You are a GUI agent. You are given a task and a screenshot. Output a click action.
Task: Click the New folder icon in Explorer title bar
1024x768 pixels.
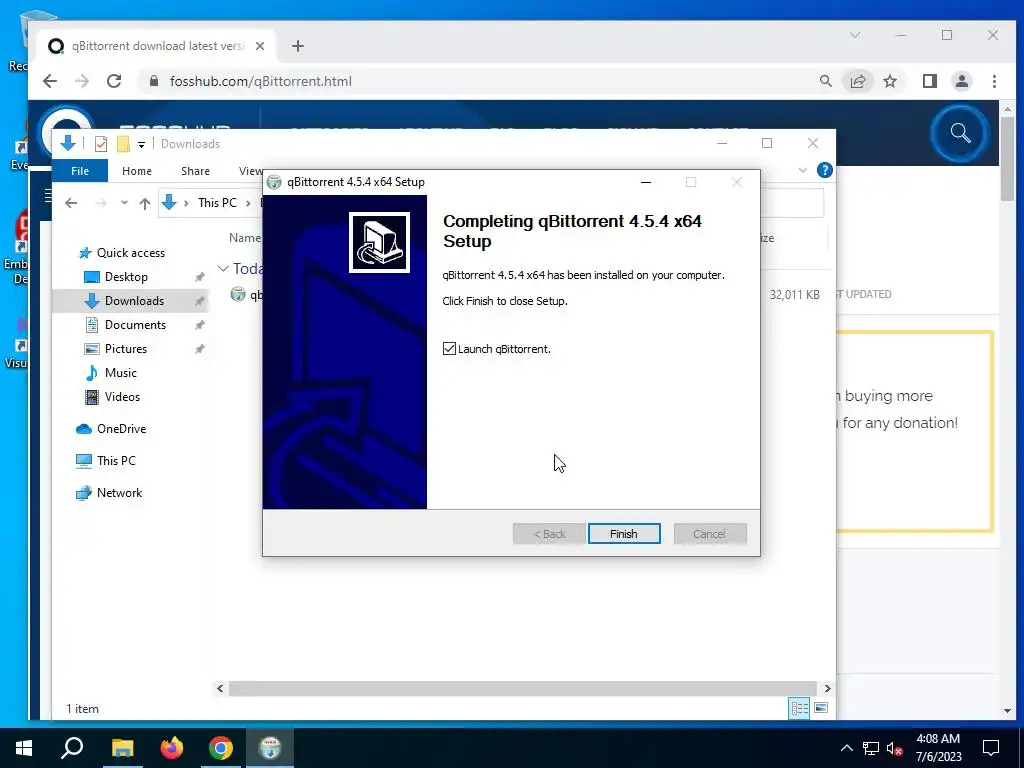pyautogui.click(x=123, y=144)
